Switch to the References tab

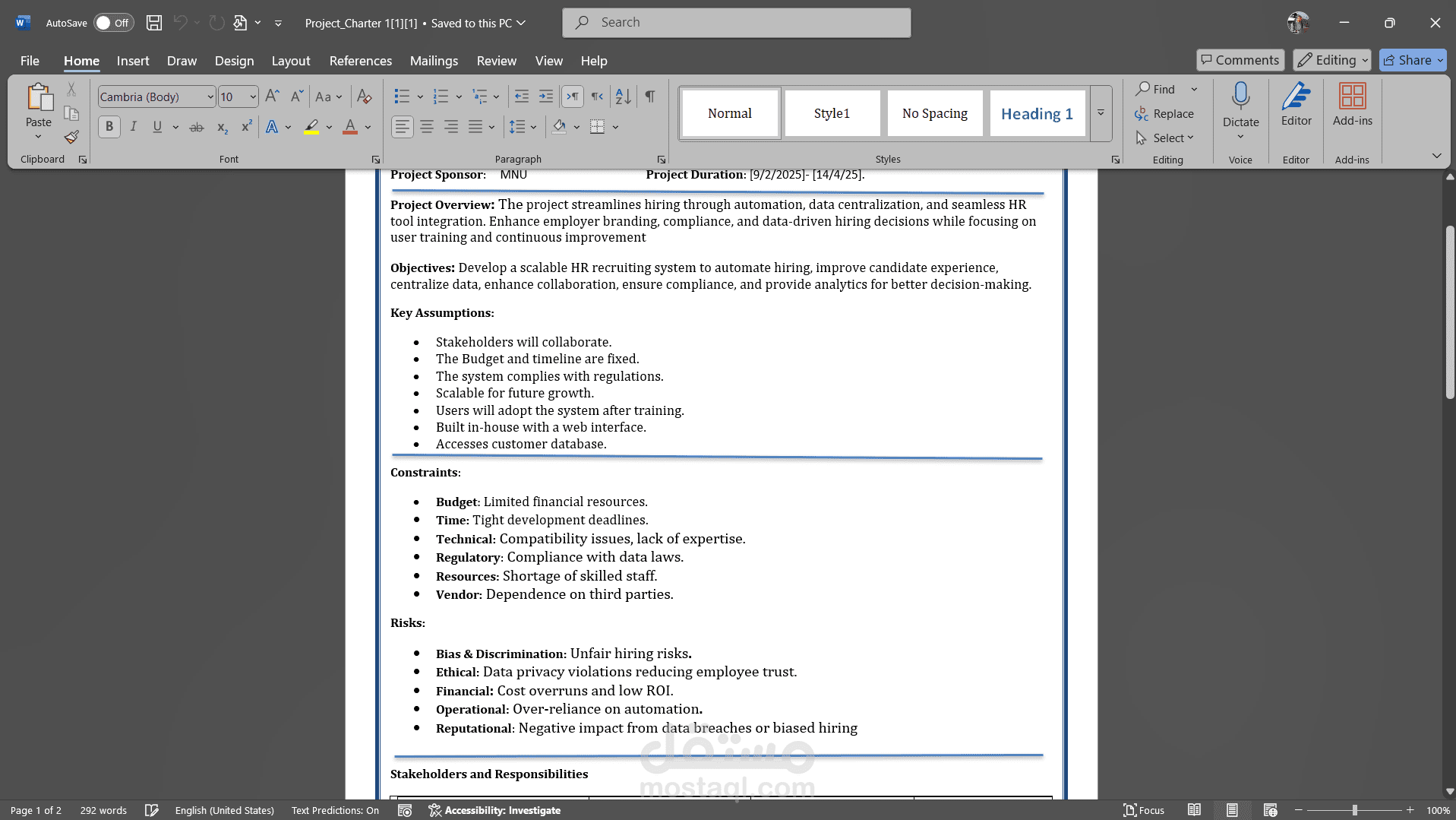[x=361, y=61]
